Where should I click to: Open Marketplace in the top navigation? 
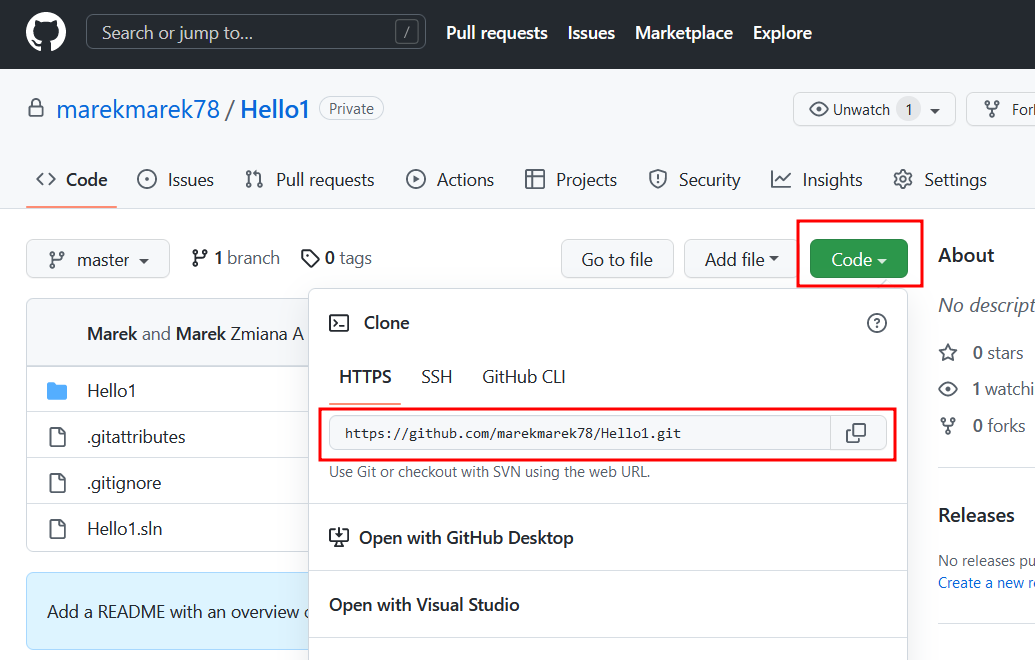684,33
